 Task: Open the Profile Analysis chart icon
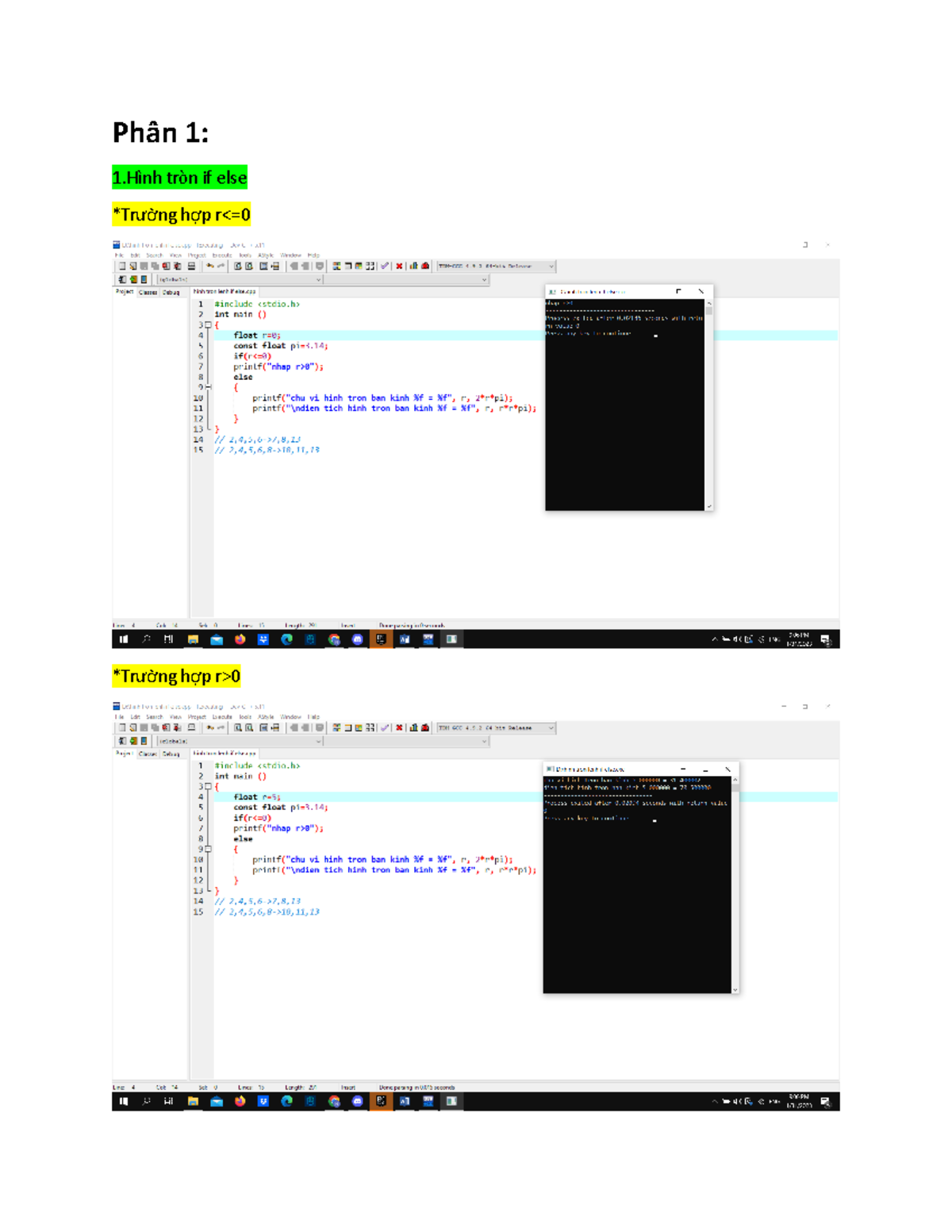coord(413,266)
